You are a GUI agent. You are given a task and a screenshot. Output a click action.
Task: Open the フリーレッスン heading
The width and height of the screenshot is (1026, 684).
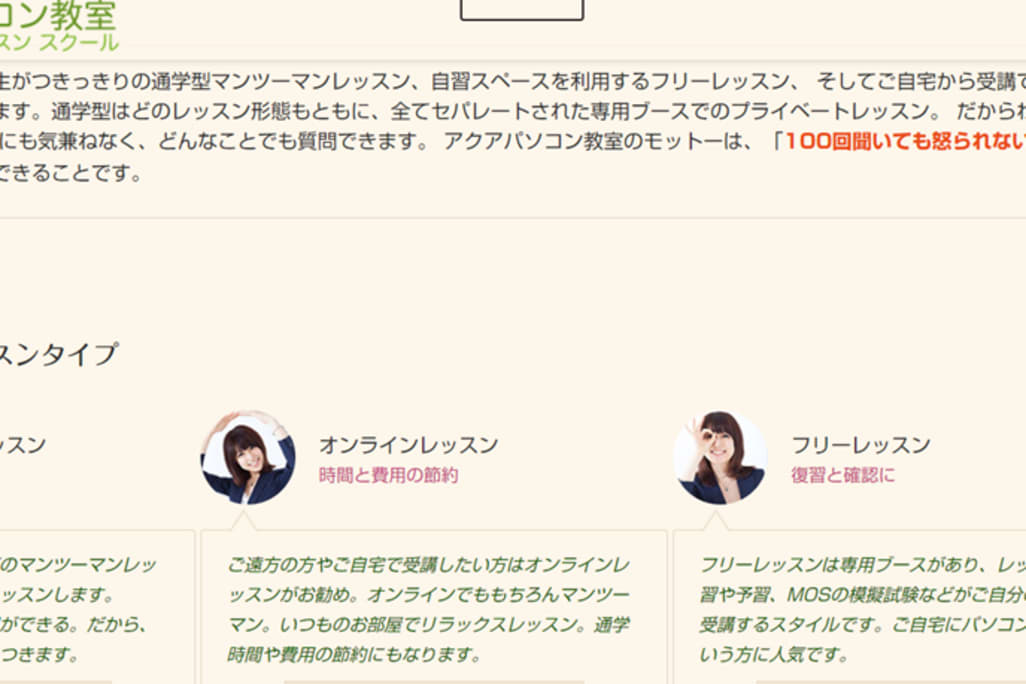point(860,445)
